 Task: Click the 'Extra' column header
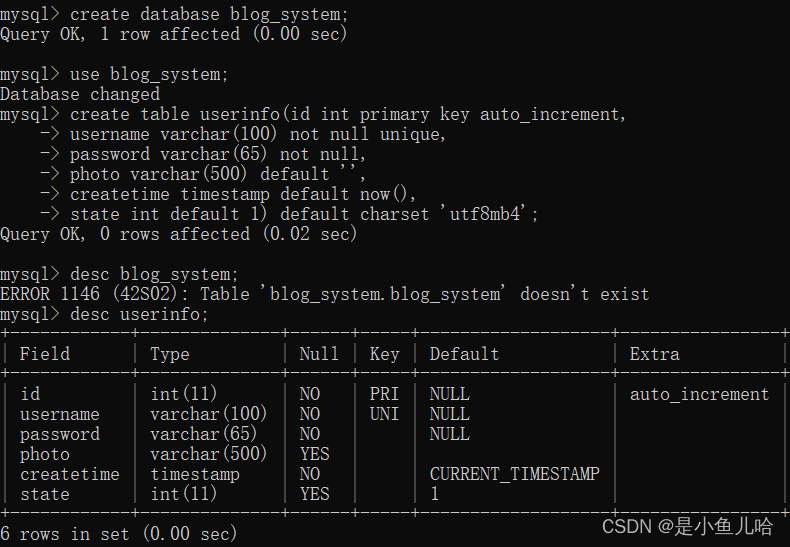[x=654, y=354]
